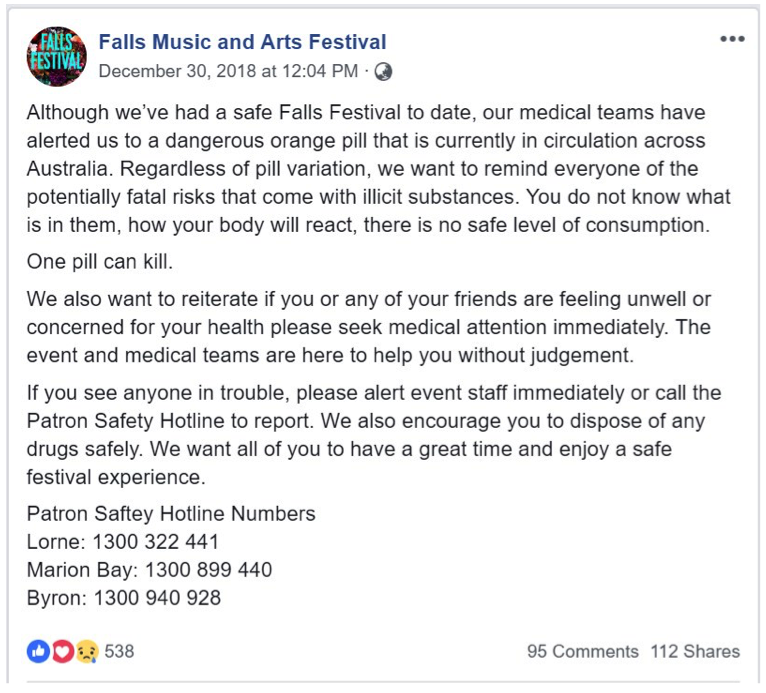
Task: Click the Lorne hotline number 1300 322 441
Action: click(x=156, y=542)
